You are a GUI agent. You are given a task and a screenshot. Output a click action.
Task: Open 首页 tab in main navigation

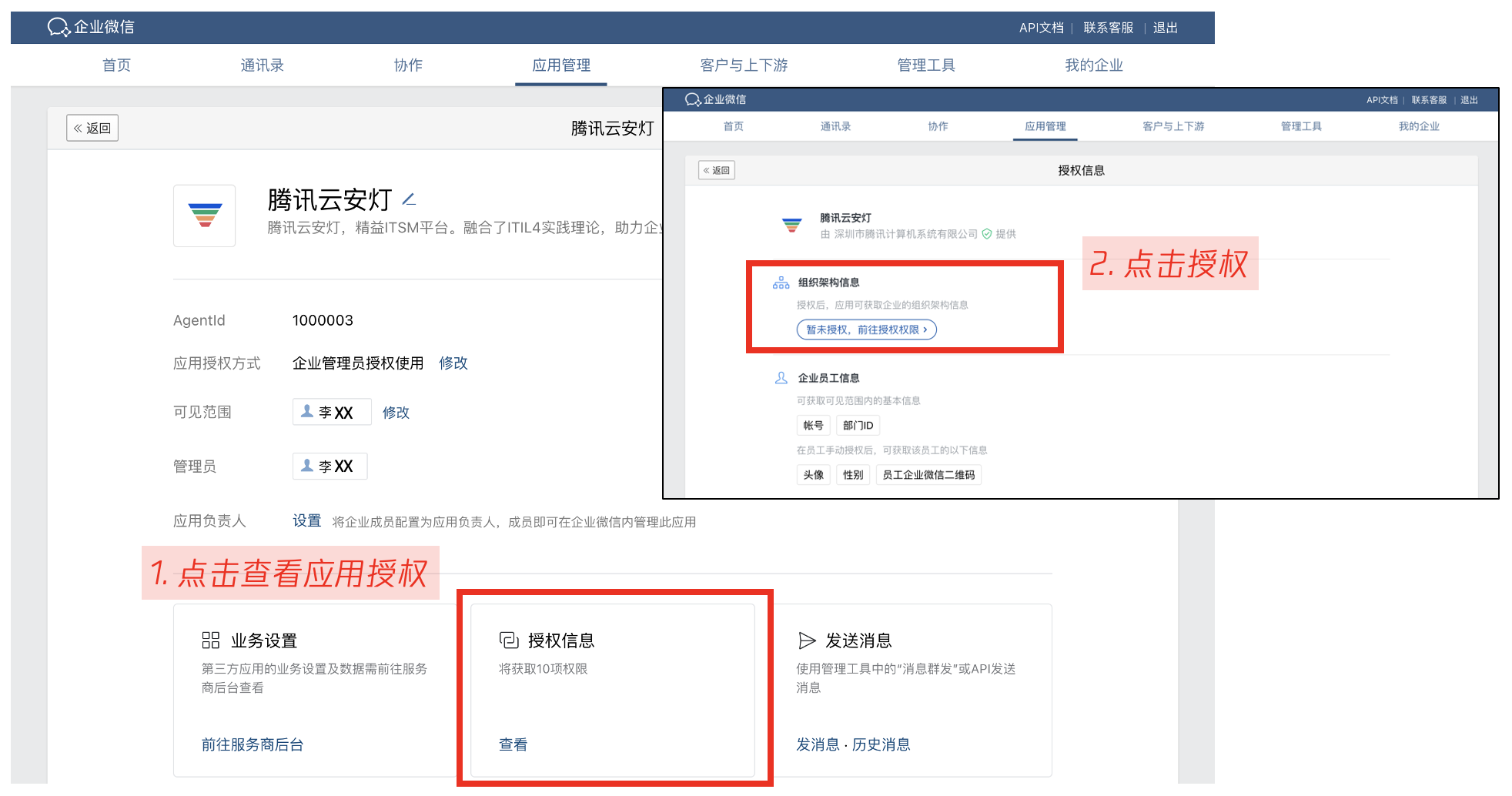click(117, 65)
